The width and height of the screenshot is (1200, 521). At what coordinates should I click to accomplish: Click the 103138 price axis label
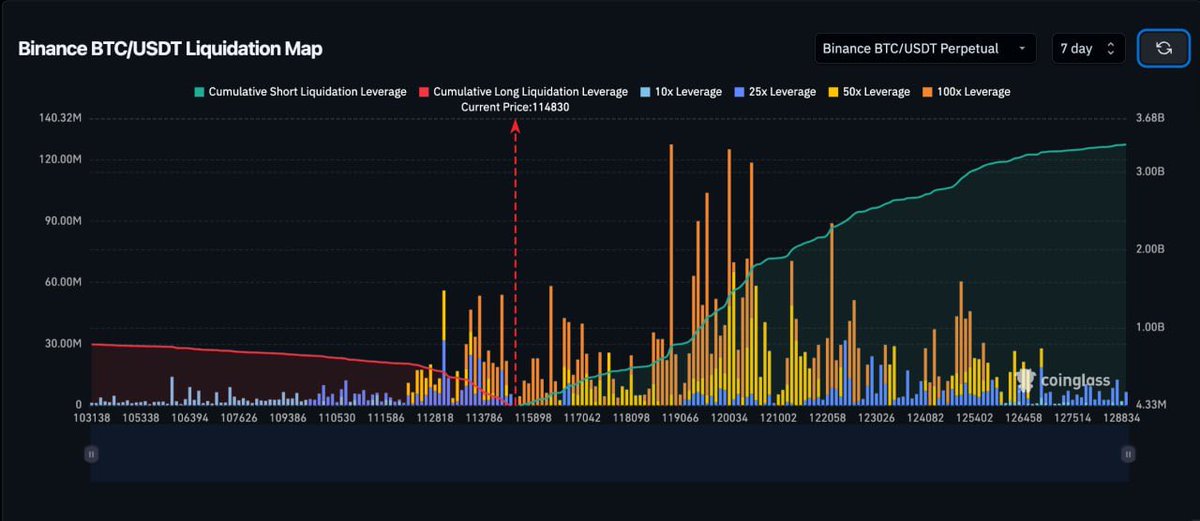click(x=92, y=419)
